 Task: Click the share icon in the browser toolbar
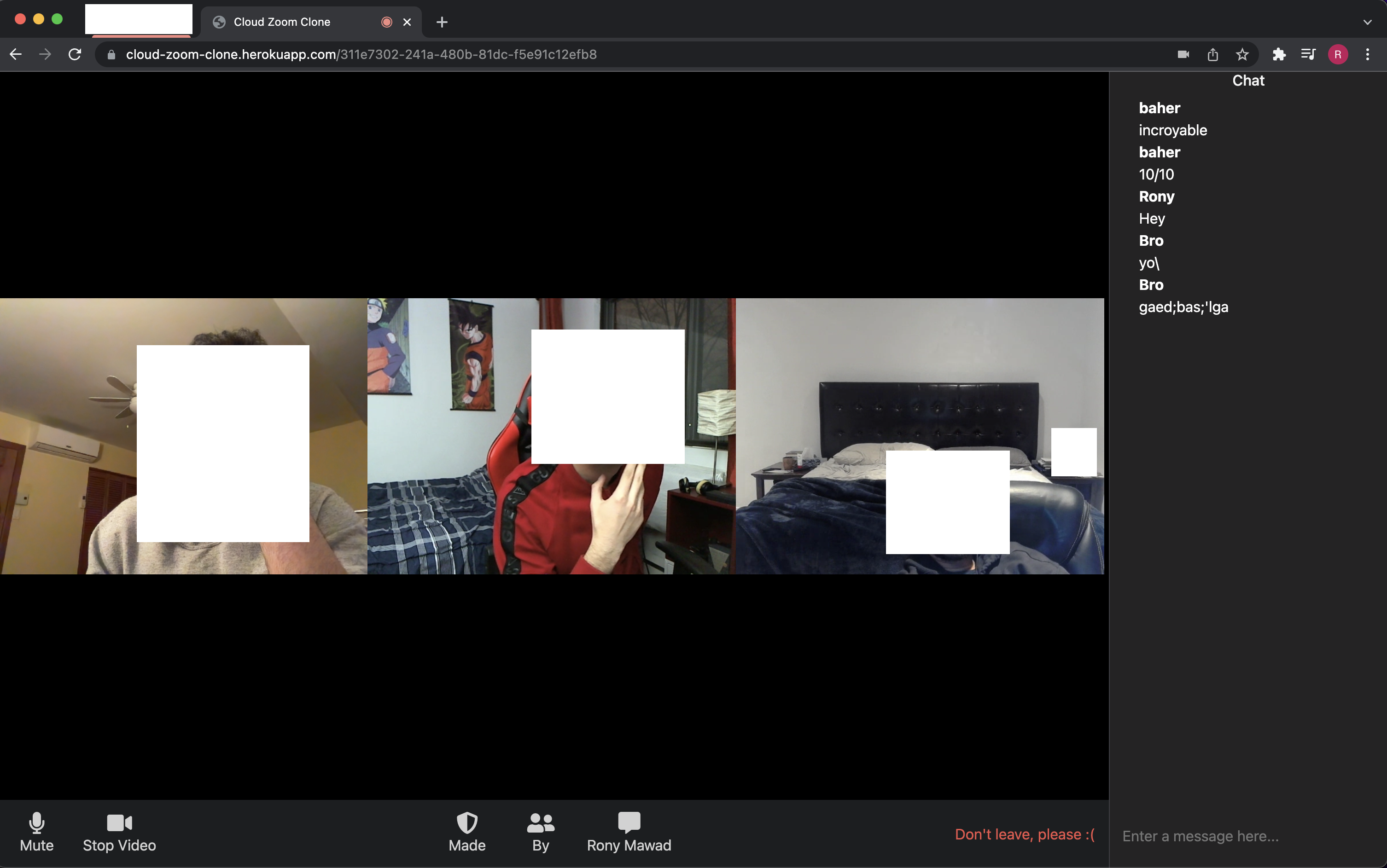pyautogui.click(x=1212, y=54)
